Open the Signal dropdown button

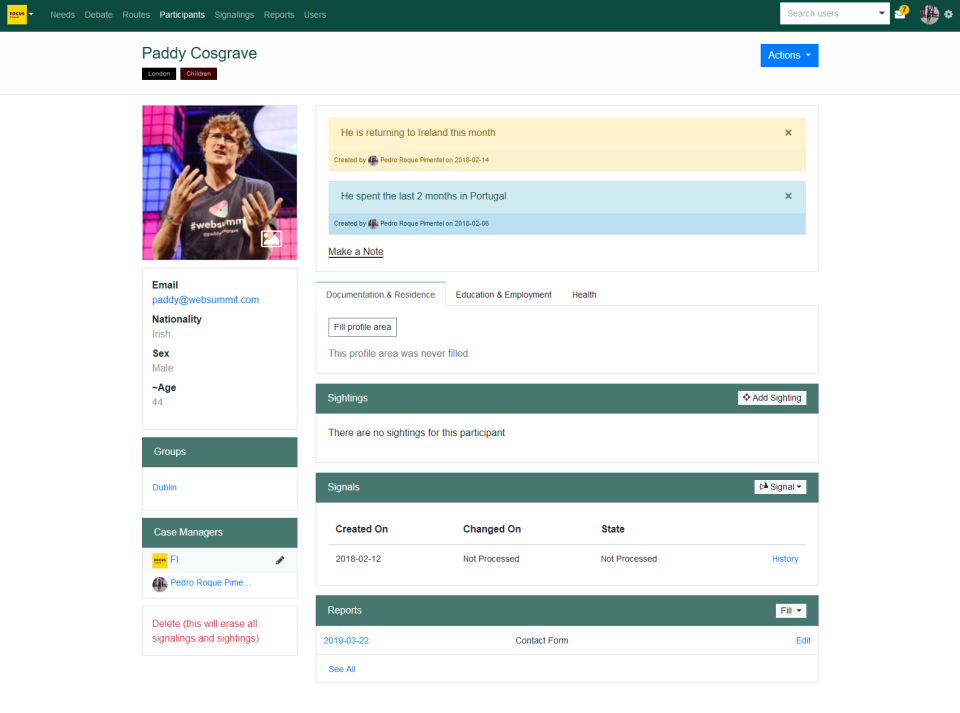[x=780, y=487]
